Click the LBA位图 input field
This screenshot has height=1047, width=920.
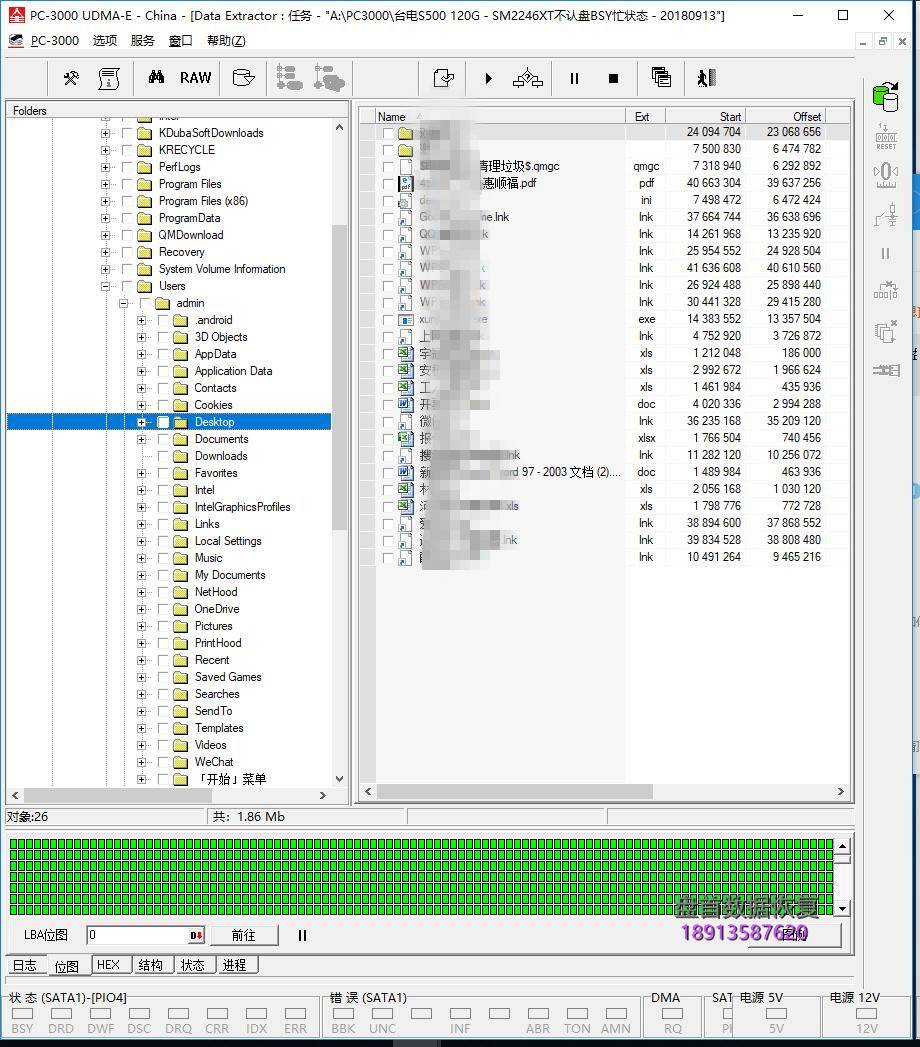click(138, 935)
